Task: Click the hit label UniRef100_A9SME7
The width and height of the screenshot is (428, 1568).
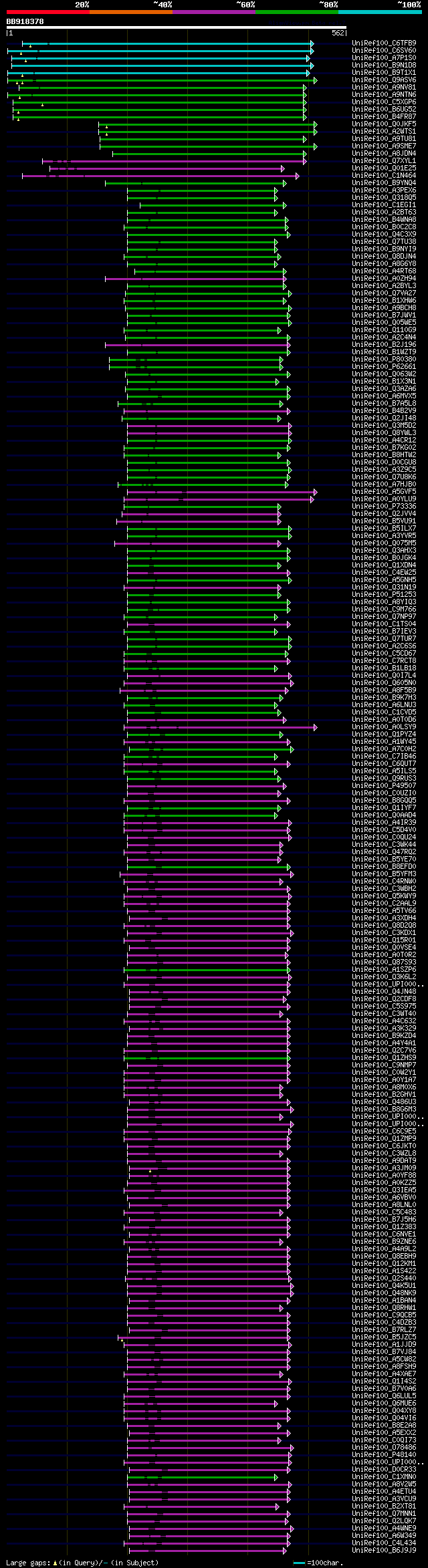Action: pos(384,146)
